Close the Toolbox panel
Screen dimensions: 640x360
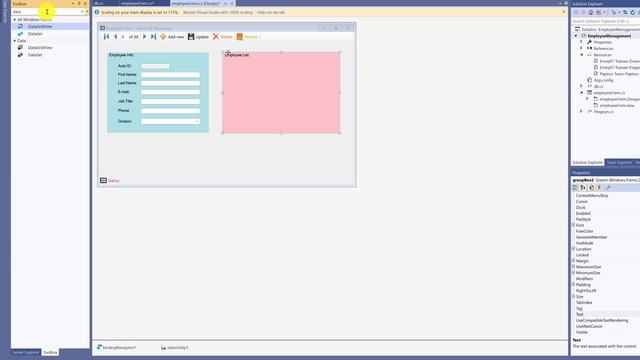(x=85, y=4)
